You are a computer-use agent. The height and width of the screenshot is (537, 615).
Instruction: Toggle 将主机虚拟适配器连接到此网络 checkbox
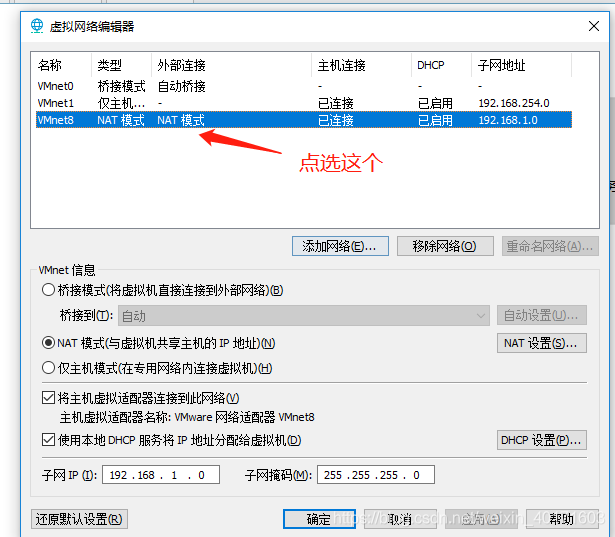click(x=48, y=398)
